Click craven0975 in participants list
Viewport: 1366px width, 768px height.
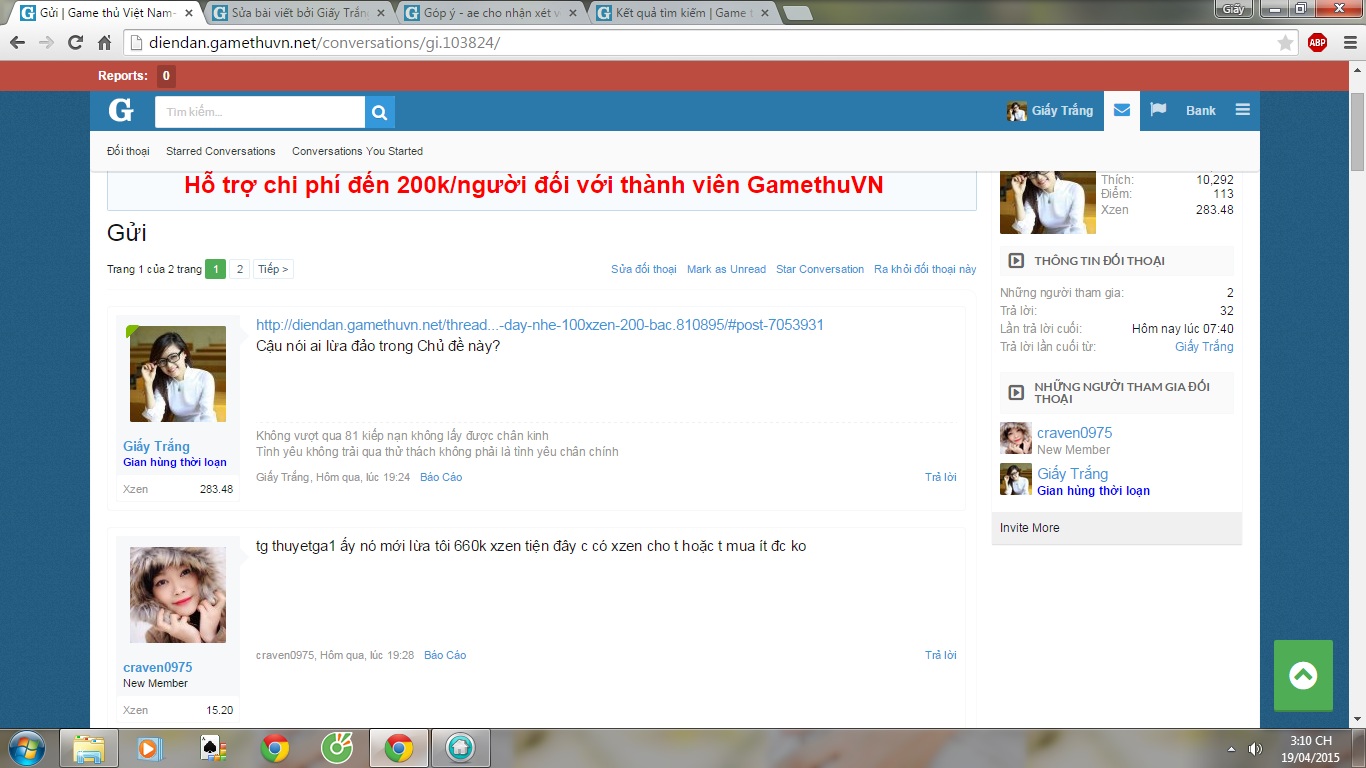[x=1074, y=433]
